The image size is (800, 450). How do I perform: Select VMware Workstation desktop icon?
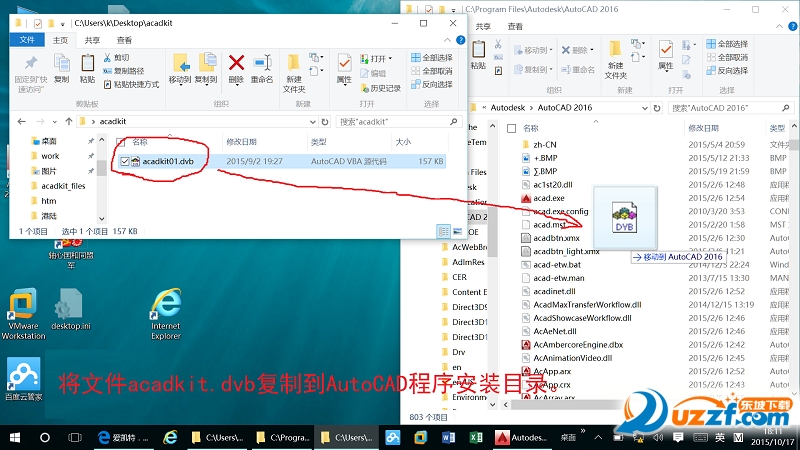[x=23, y=314]
